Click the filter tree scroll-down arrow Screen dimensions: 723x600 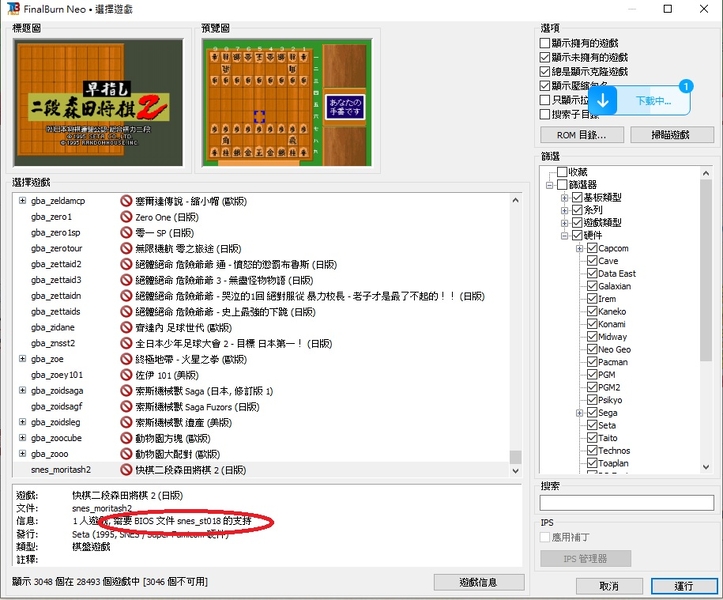click(705, 467)
